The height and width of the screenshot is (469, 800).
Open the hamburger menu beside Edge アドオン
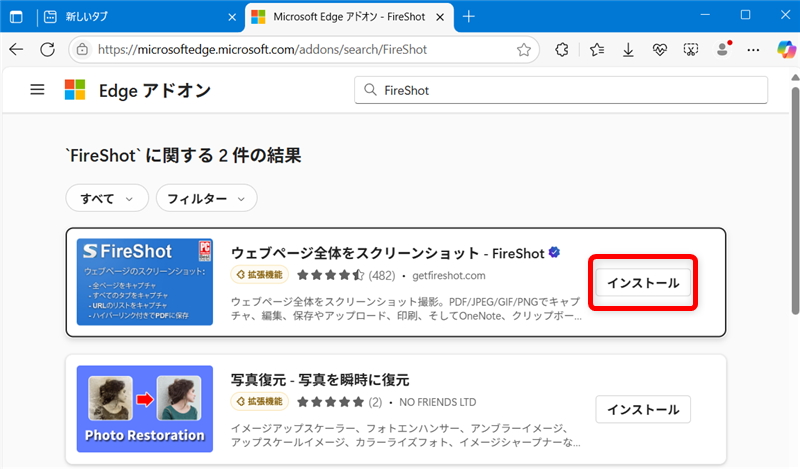(38, 90)
